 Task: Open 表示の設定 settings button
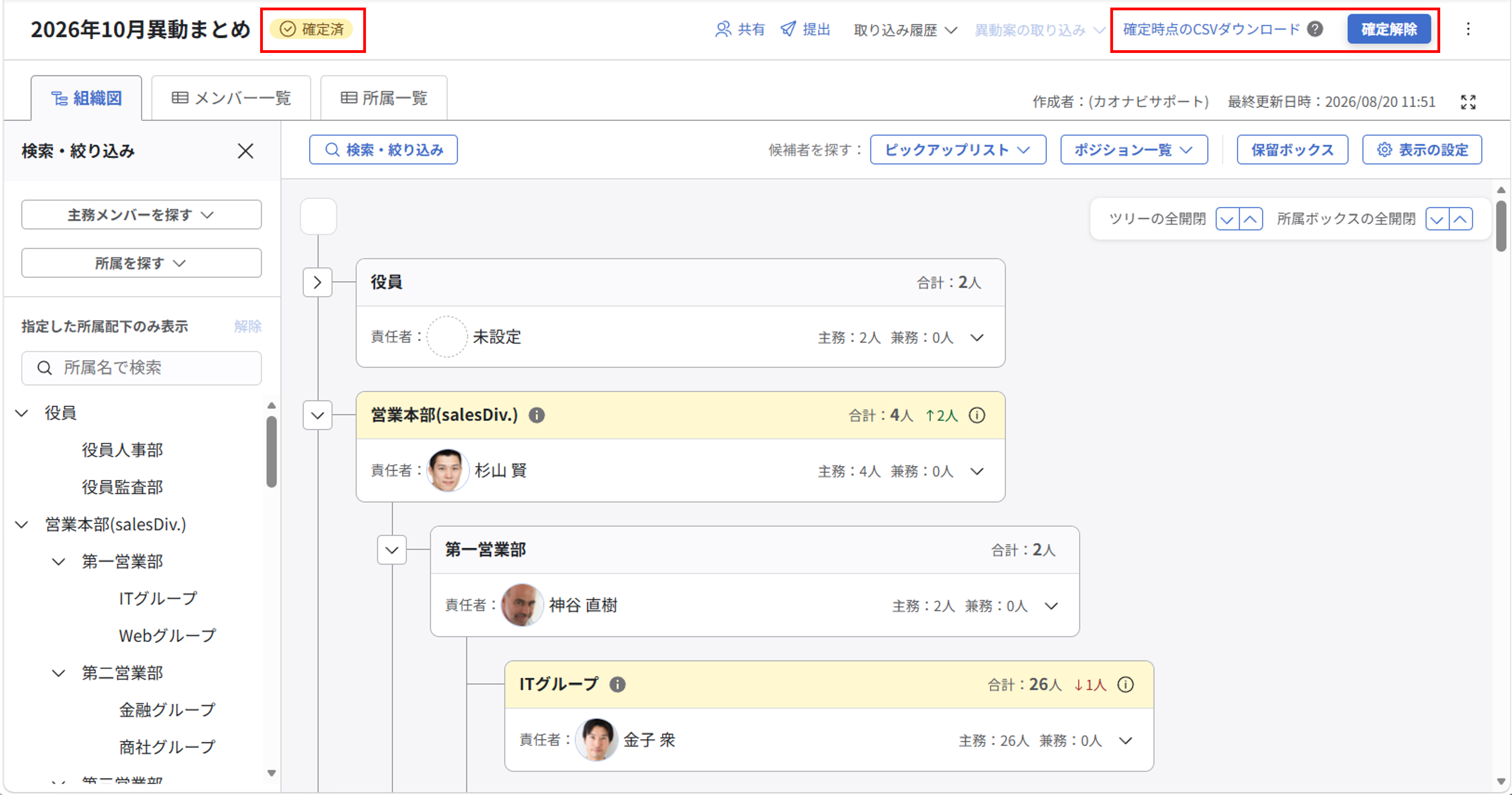(1422, 150)
